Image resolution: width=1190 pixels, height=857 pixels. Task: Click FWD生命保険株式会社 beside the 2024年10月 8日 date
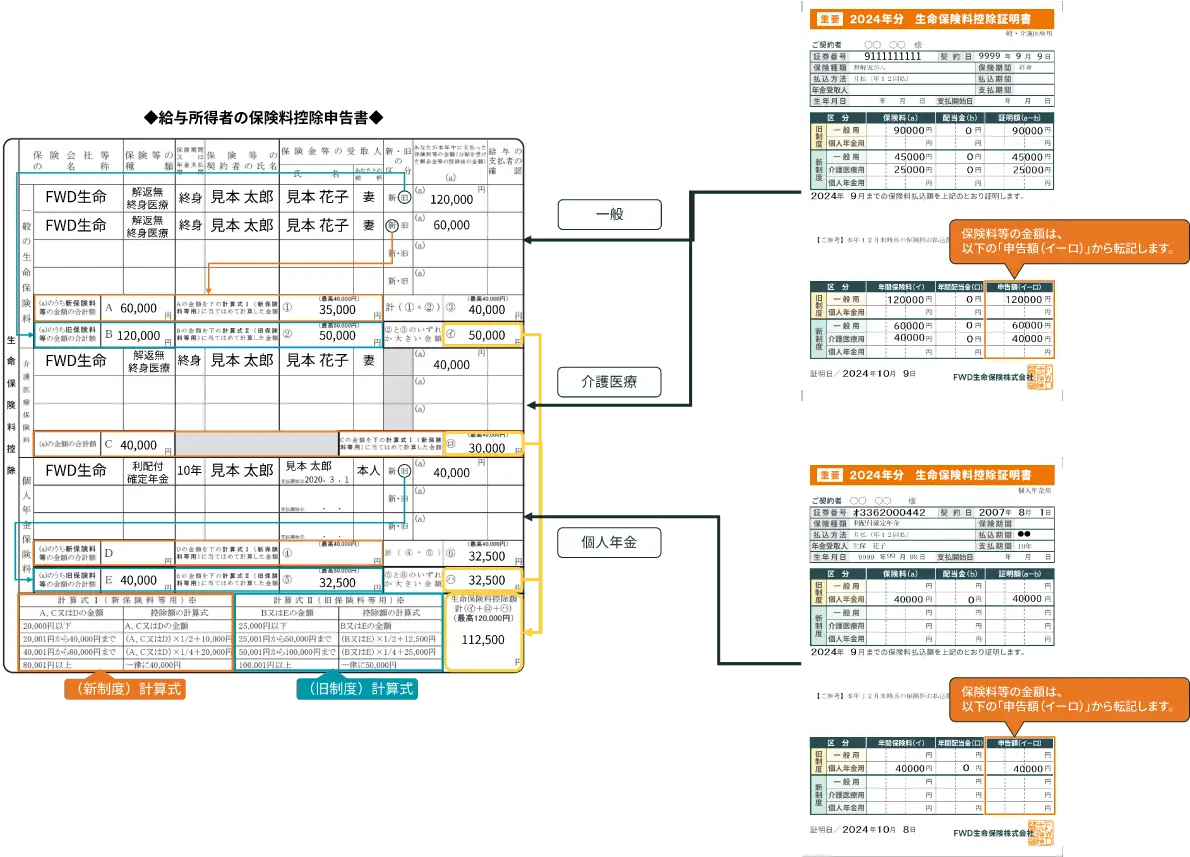click(x=993, y=833)
